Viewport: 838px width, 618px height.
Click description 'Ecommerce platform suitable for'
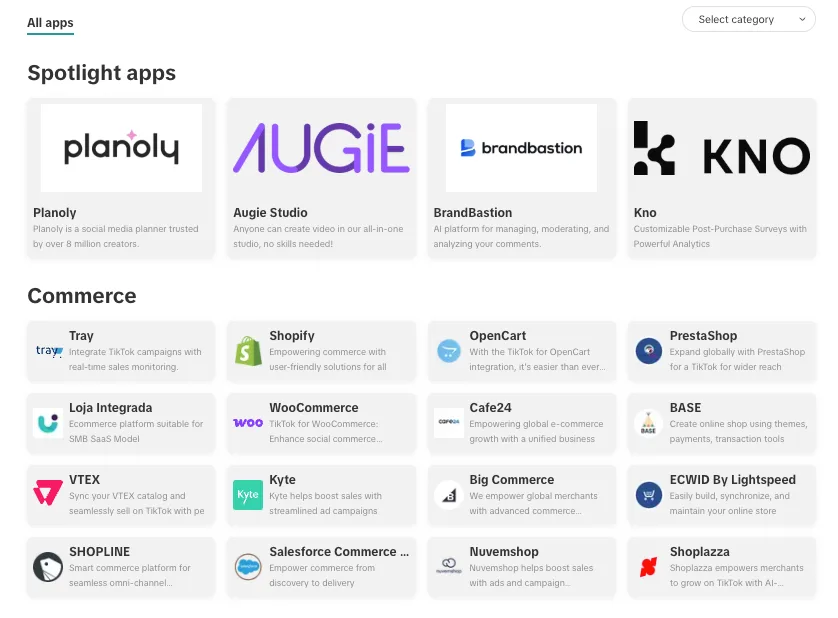coord(136,424)
